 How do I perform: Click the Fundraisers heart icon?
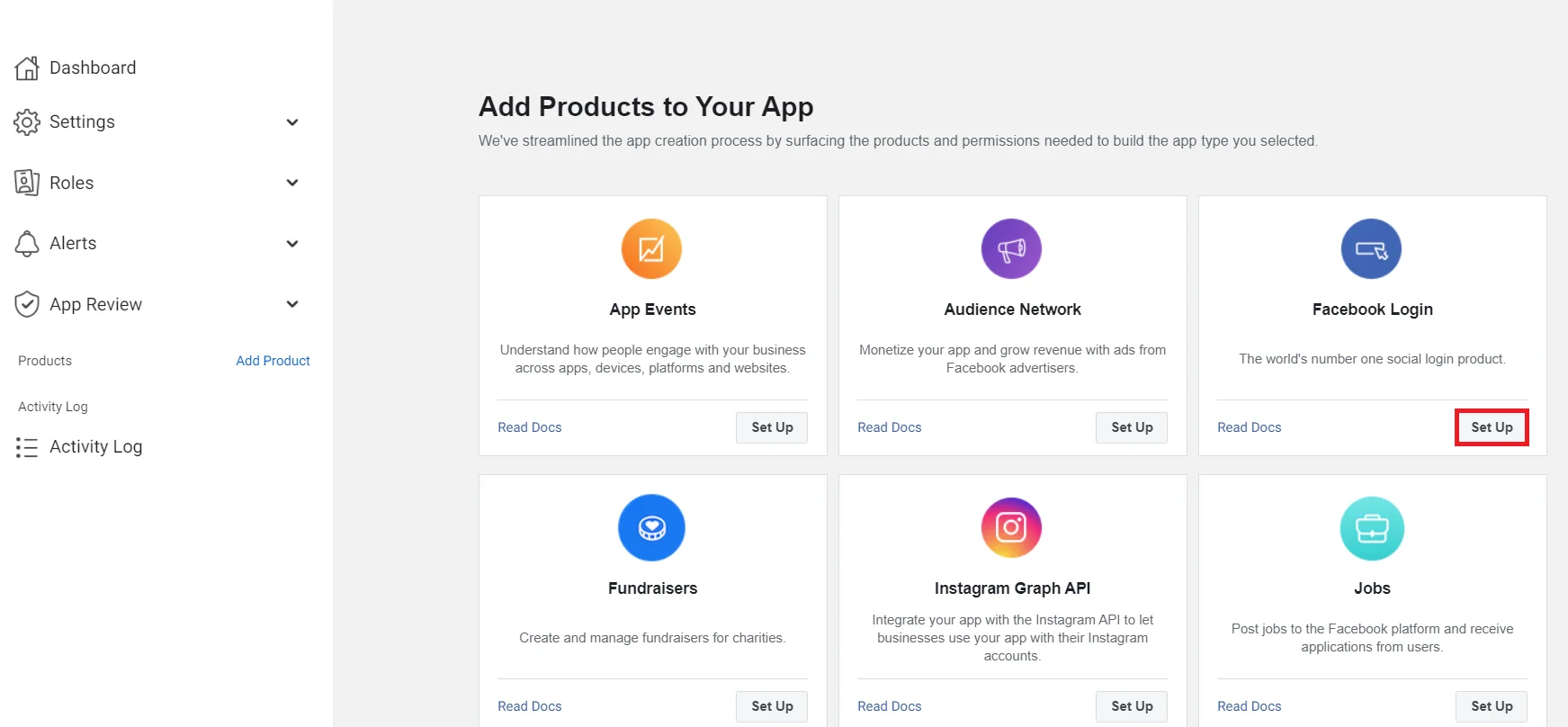tap(651, 527)
